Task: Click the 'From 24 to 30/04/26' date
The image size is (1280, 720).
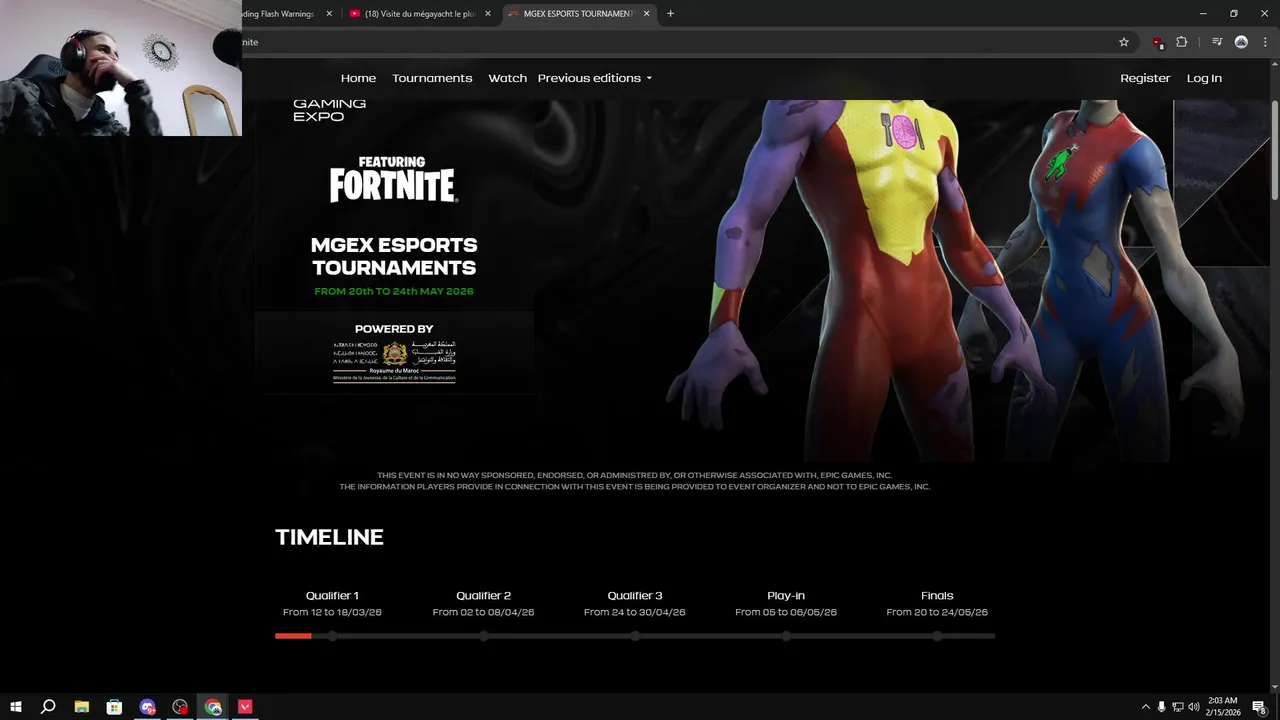Action: (635, 612)
